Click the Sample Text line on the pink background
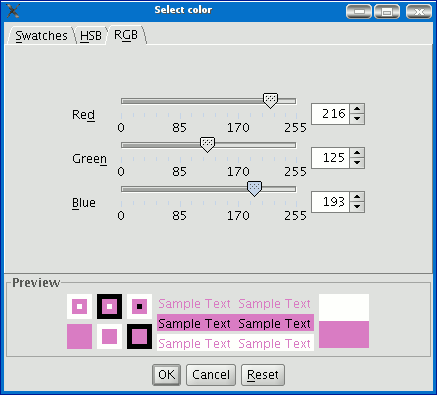The image size is (437, 395). (235, 323)
